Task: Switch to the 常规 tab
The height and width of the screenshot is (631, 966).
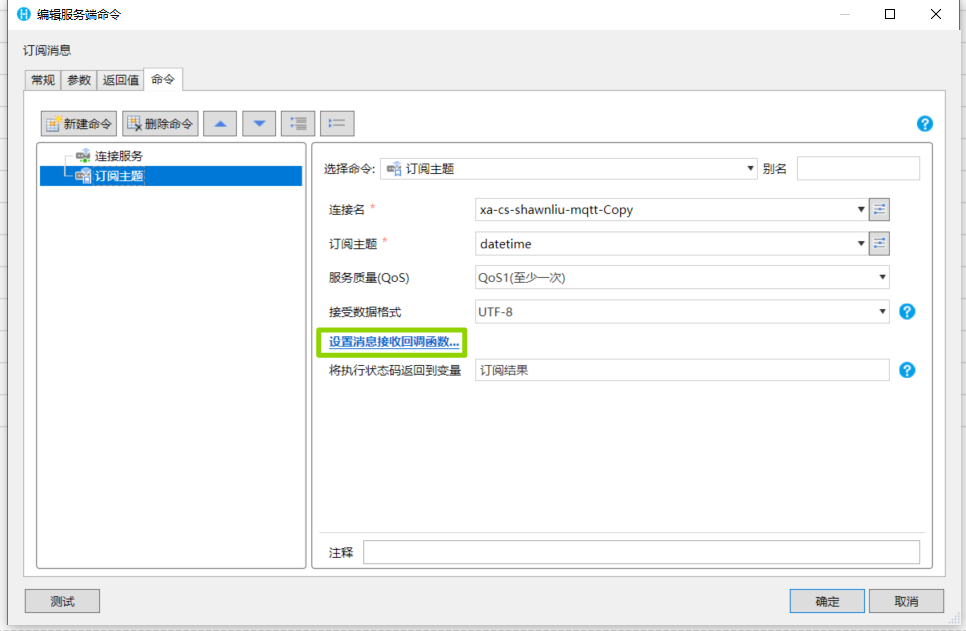Action: tap(43, 80)
